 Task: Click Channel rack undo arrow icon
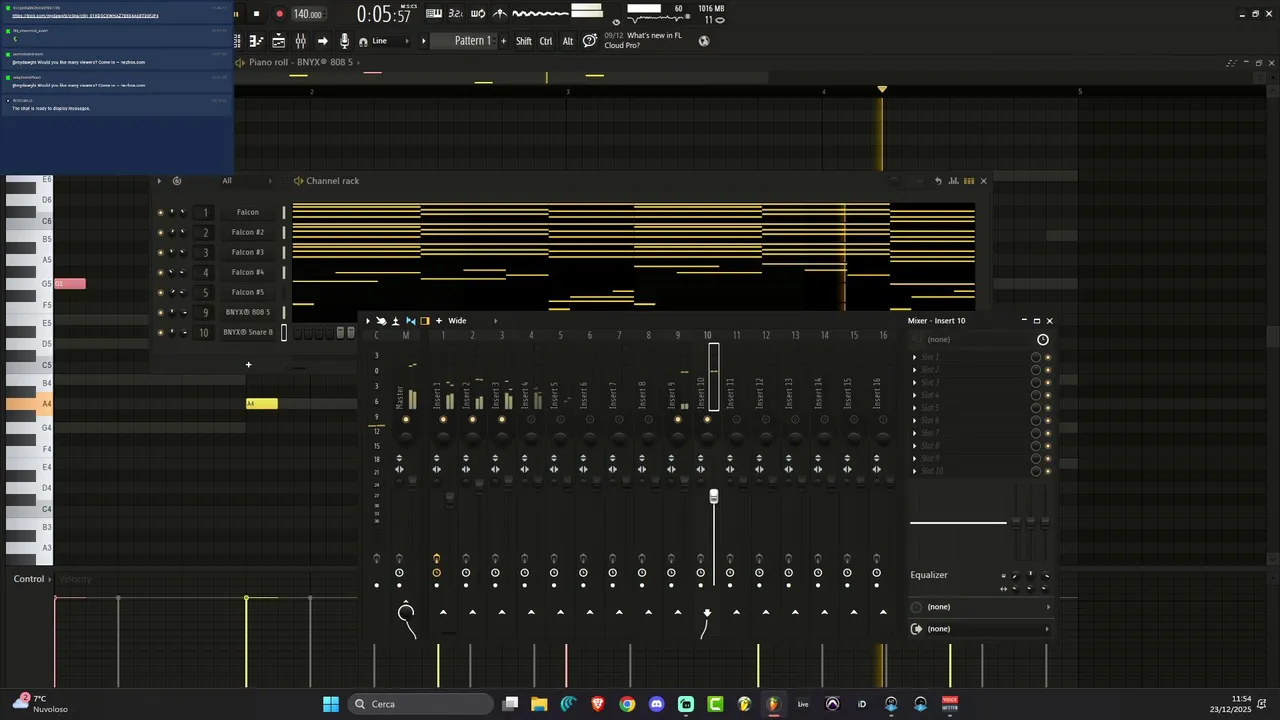[x=938, y=181]
